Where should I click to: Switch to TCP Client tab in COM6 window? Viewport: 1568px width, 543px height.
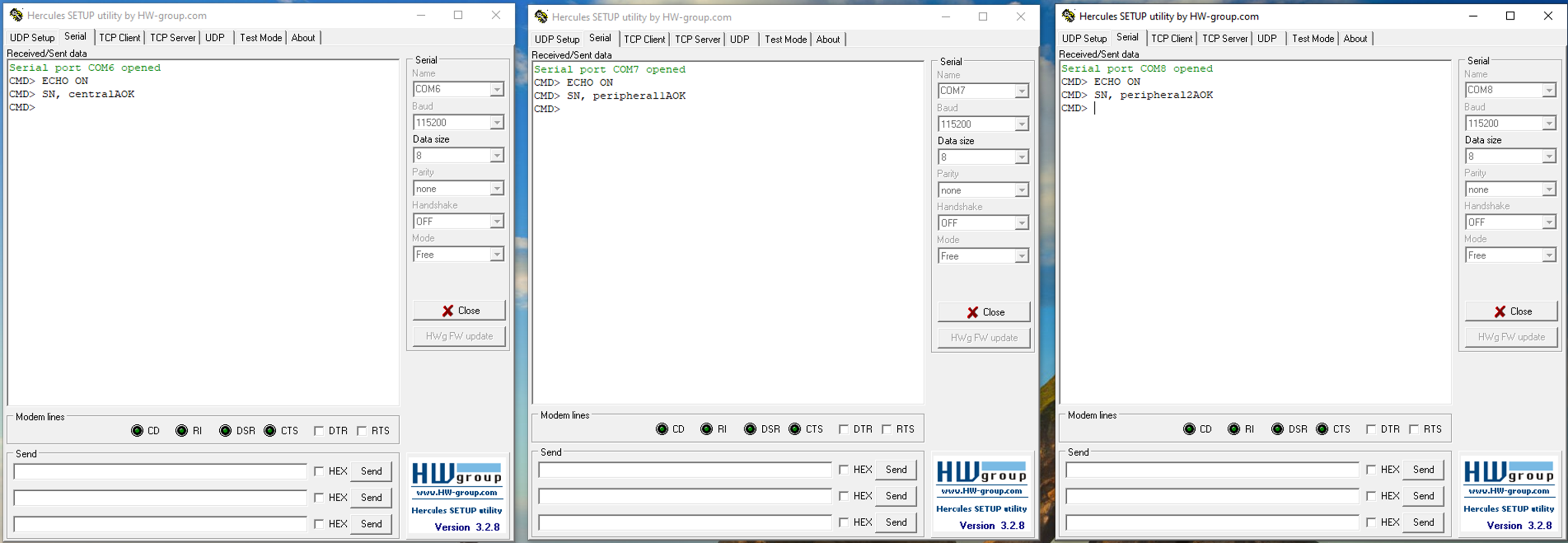click(x=119, y=38)
